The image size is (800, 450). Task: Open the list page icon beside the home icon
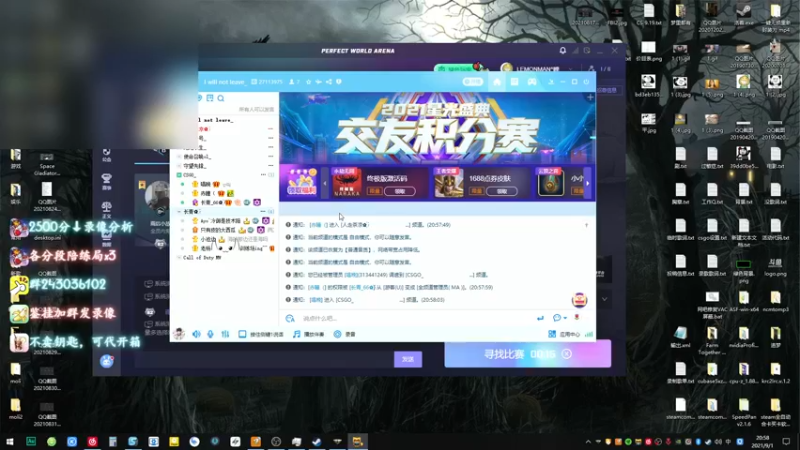click(514, 82)
